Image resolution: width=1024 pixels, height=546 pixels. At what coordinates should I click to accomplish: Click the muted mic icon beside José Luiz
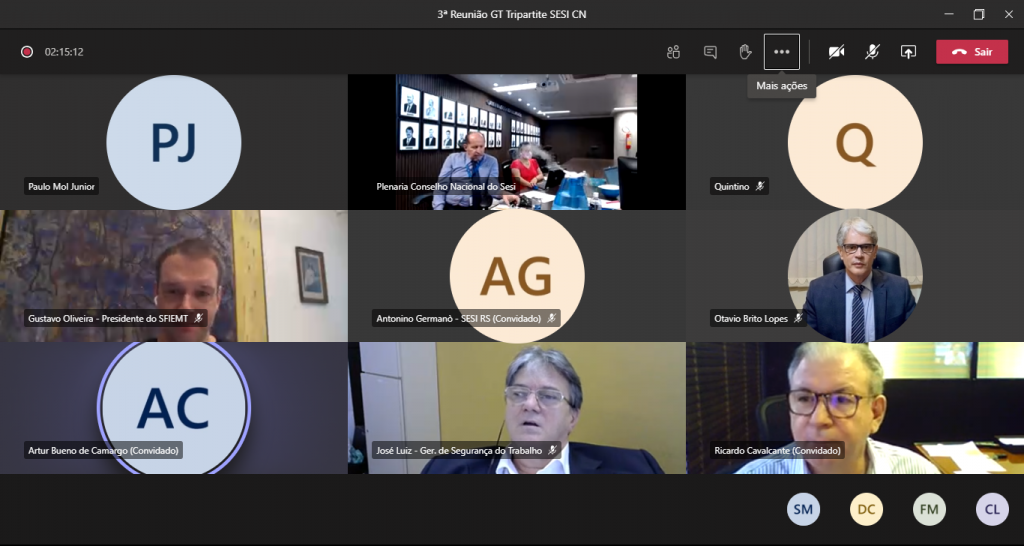click(552, 451)
